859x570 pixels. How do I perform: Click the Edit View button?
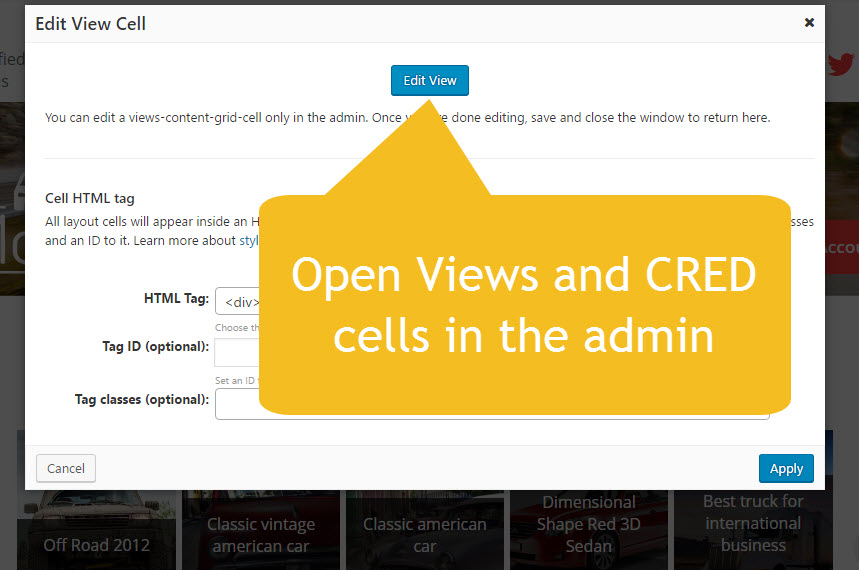coord(430,81)
